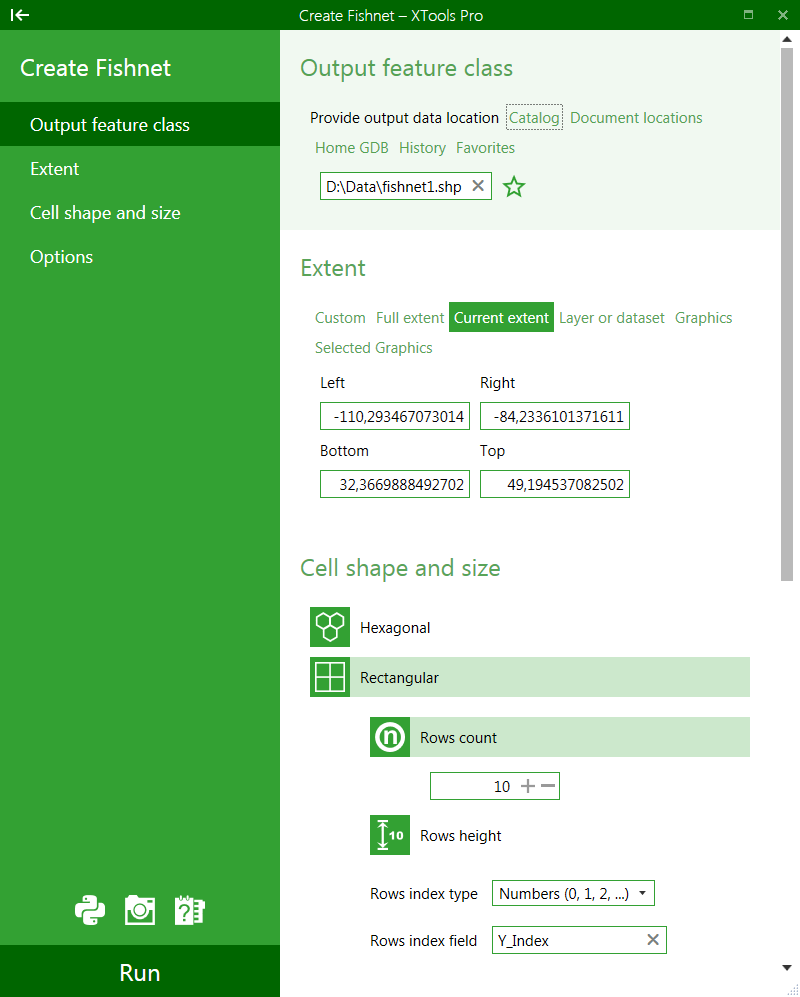The image size is (800, 997).
Task: Switch extent to Custom
Action: click(x=340, y=317)
